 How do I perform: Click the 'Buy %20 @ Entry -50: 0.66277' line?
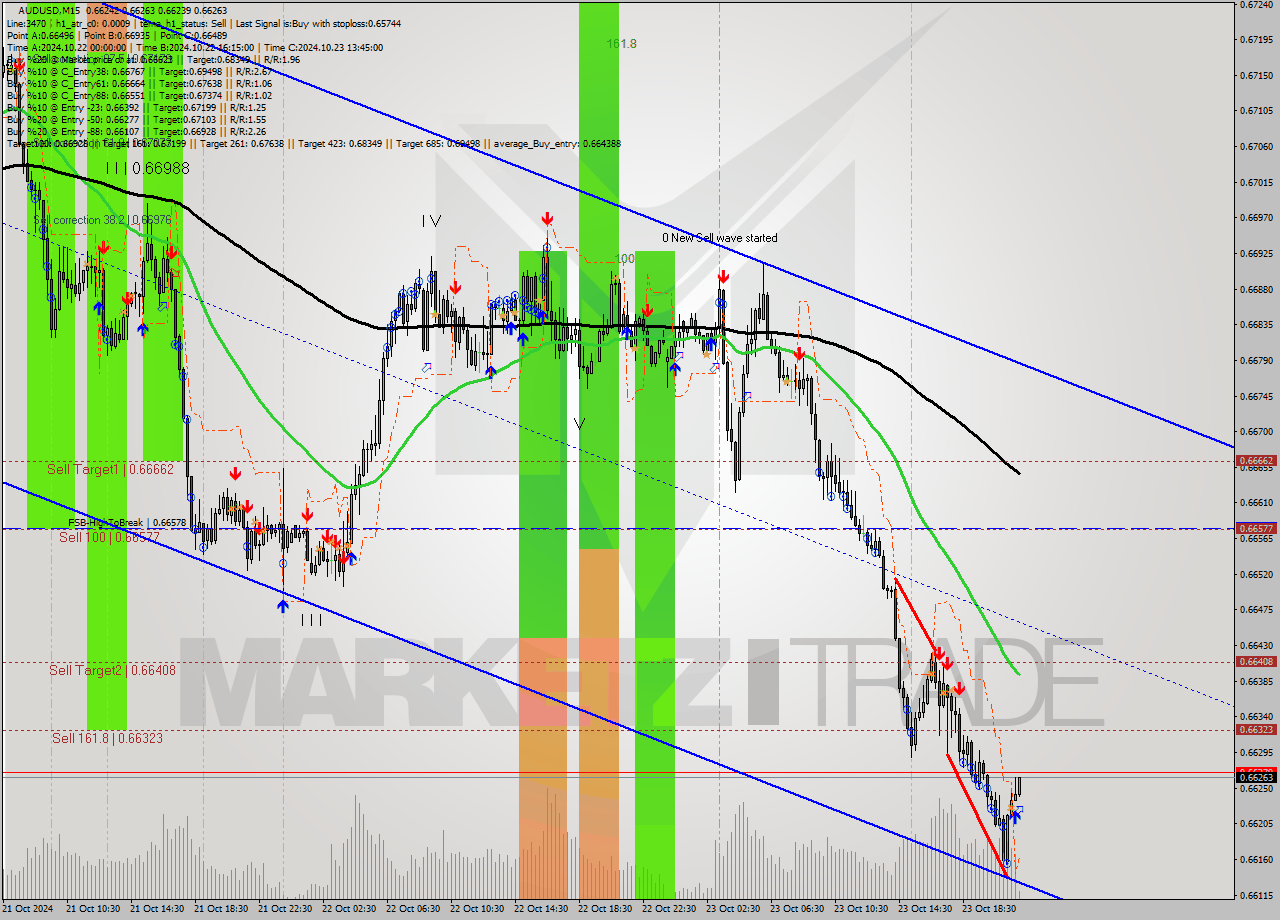[73, 119]
